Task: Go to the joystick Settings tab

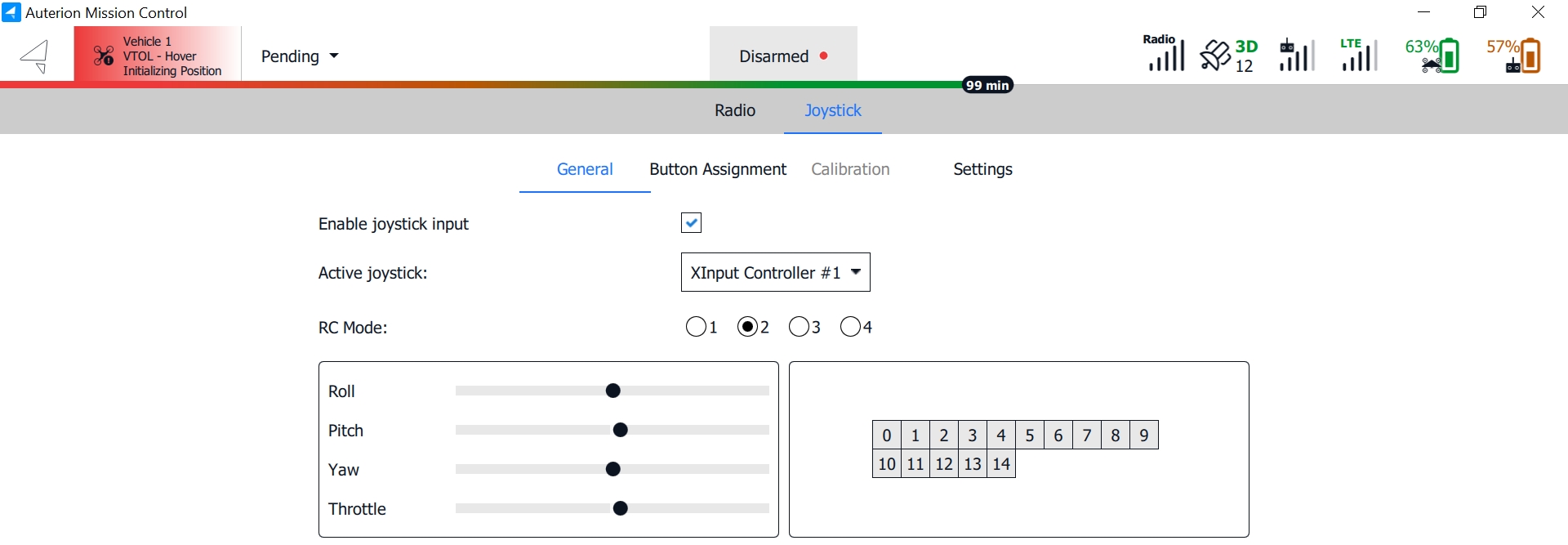Action: click(982, 169)
